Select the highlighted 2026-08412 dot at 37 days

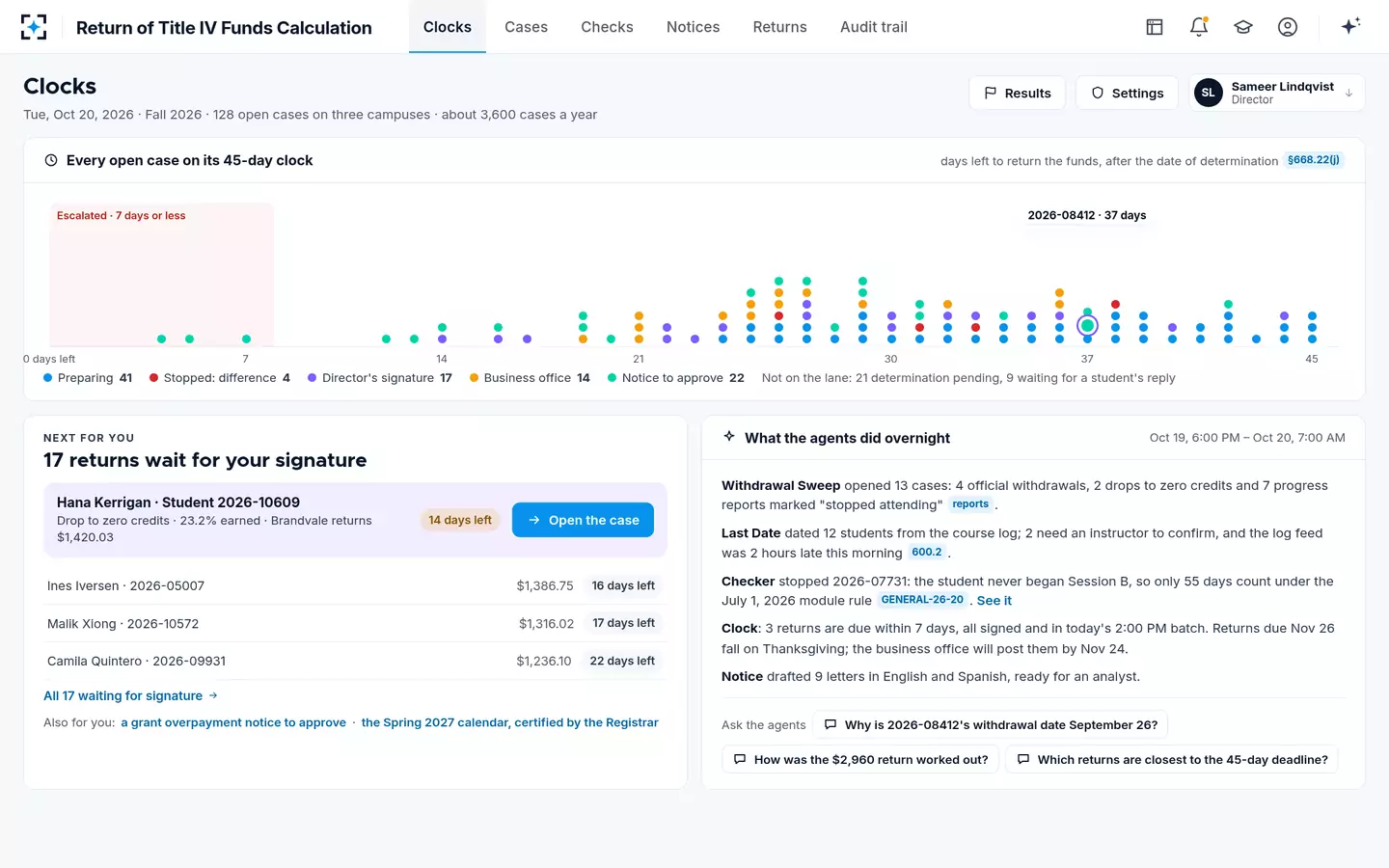1087,326
